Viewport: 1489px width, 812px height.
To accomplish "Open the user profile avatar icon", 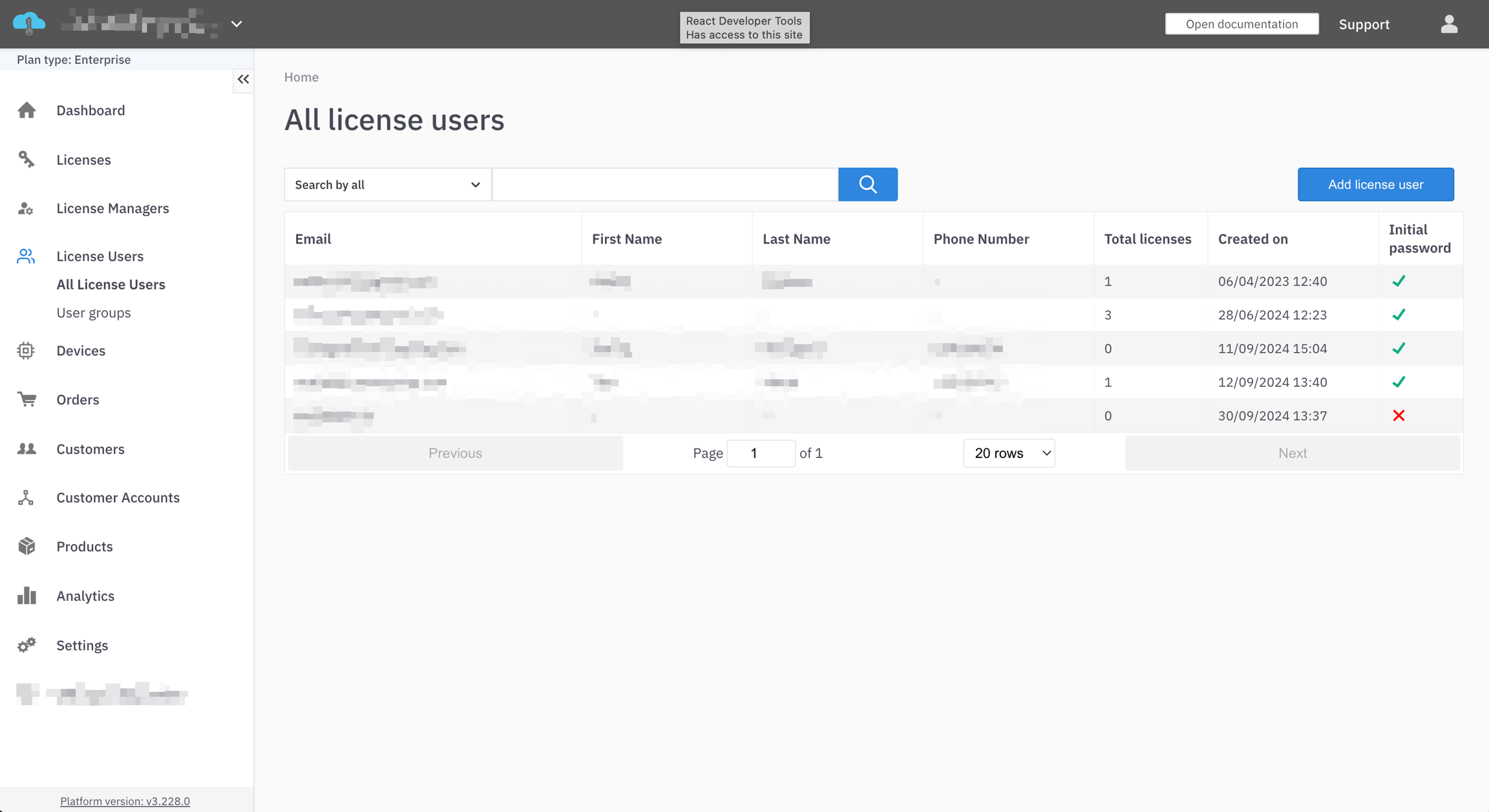I will [1449, 25].
